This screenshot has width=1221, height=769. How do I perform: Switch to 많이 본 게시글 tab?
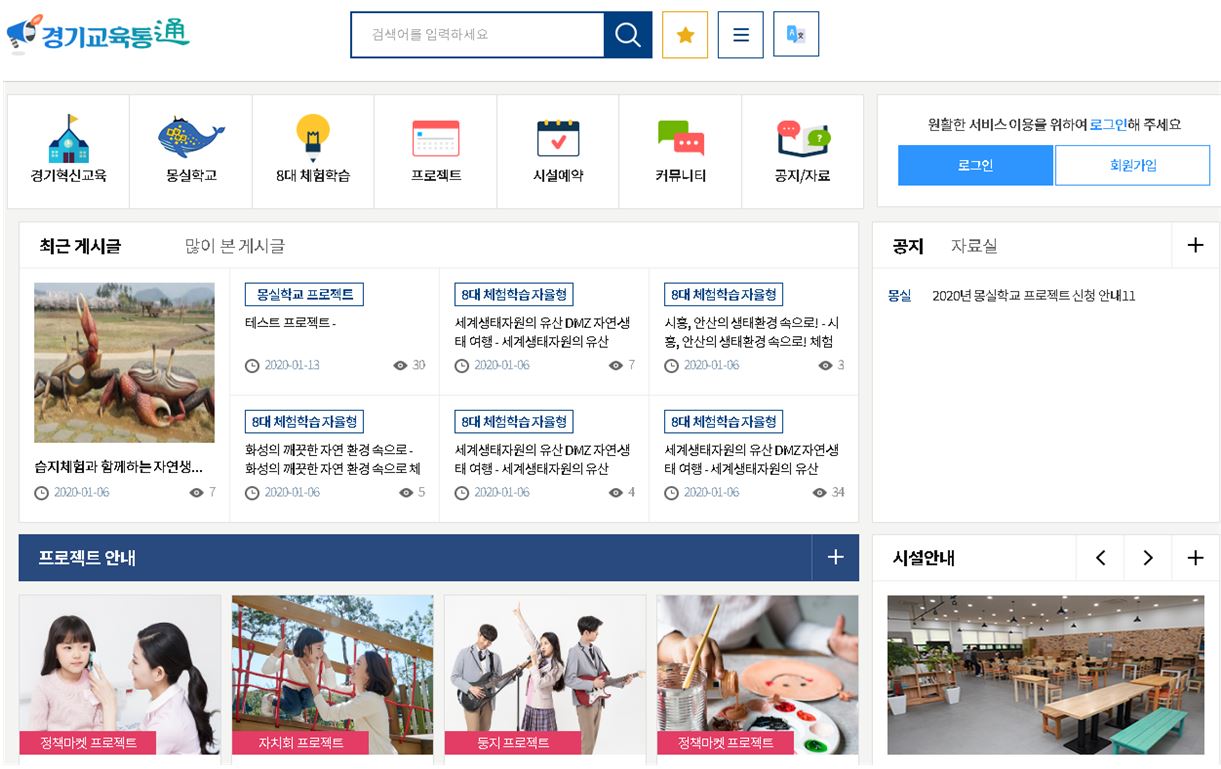[235, 246]
